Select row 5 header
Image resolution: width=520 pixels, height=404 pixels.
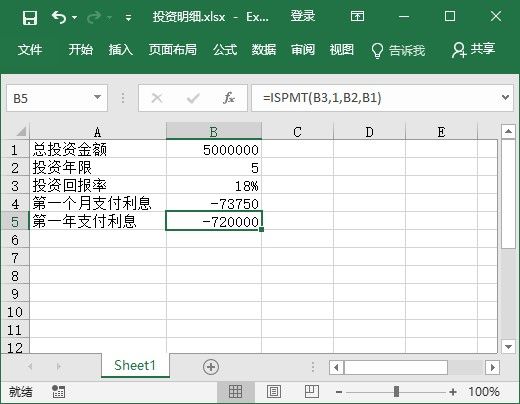click(15, 222)
